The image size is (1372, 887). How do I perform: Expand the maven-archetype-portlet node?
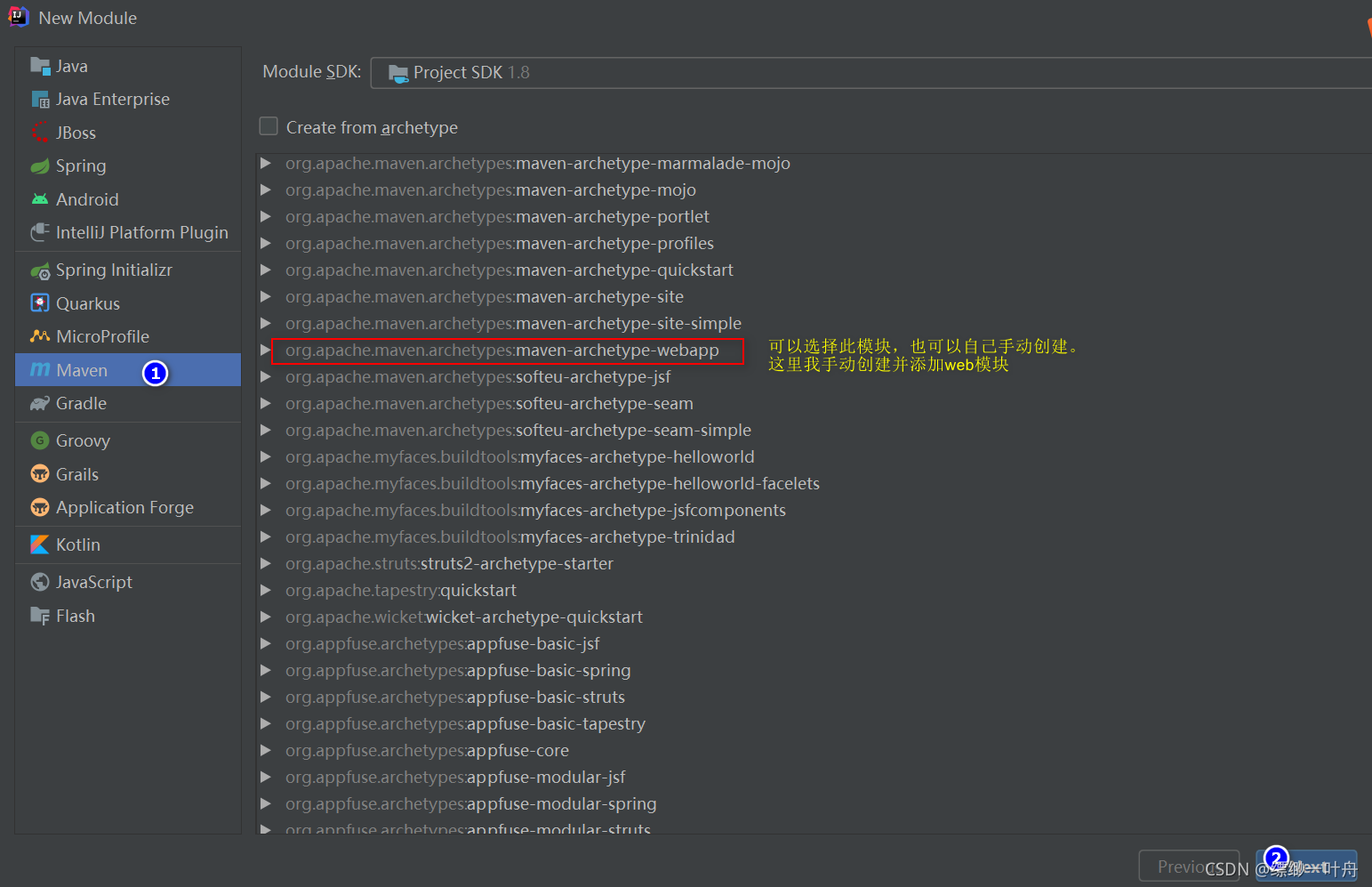tap(265, 216)
